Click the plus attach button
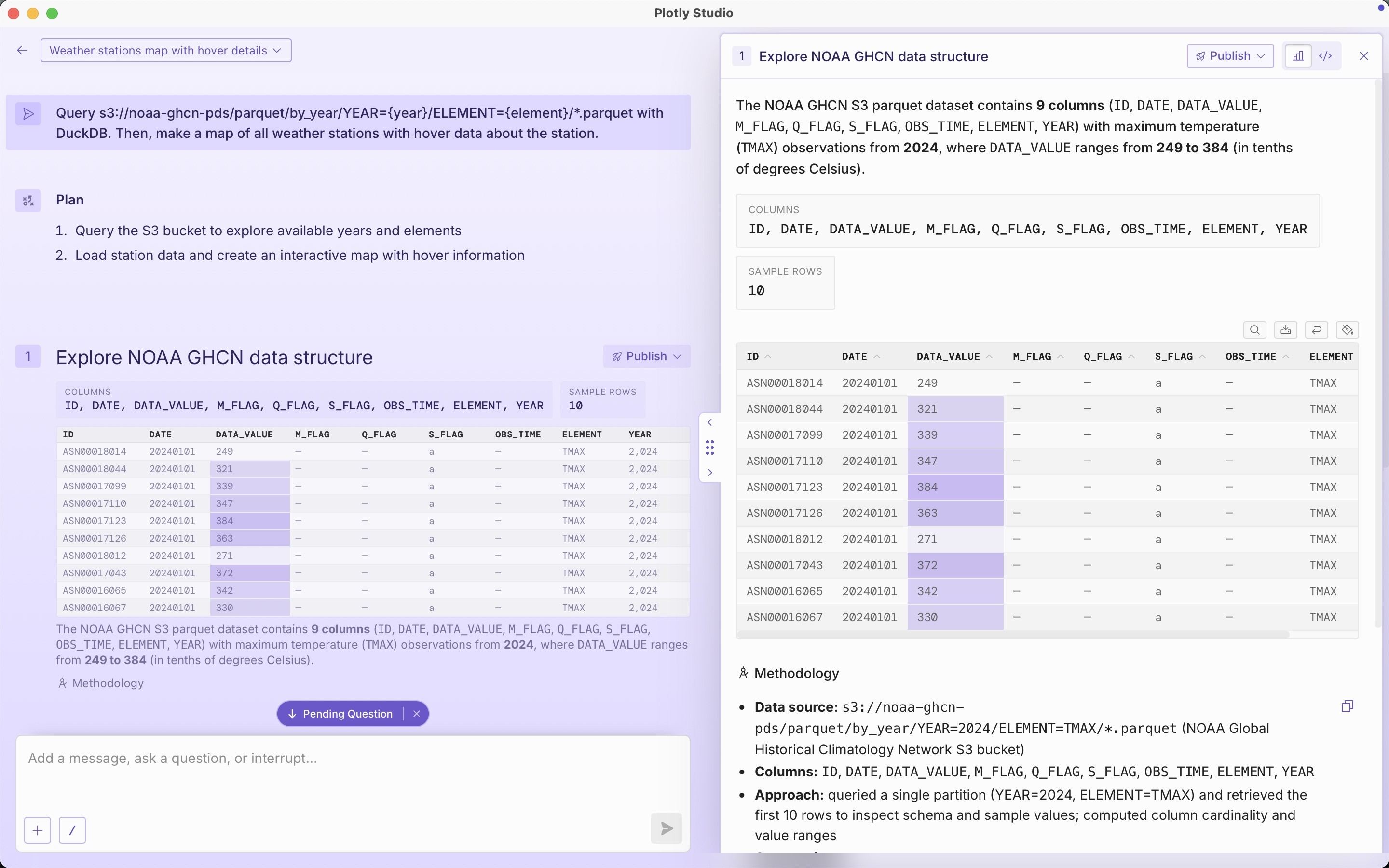The width and height of the screenshot is (1389, 868). tap(37, 830)
